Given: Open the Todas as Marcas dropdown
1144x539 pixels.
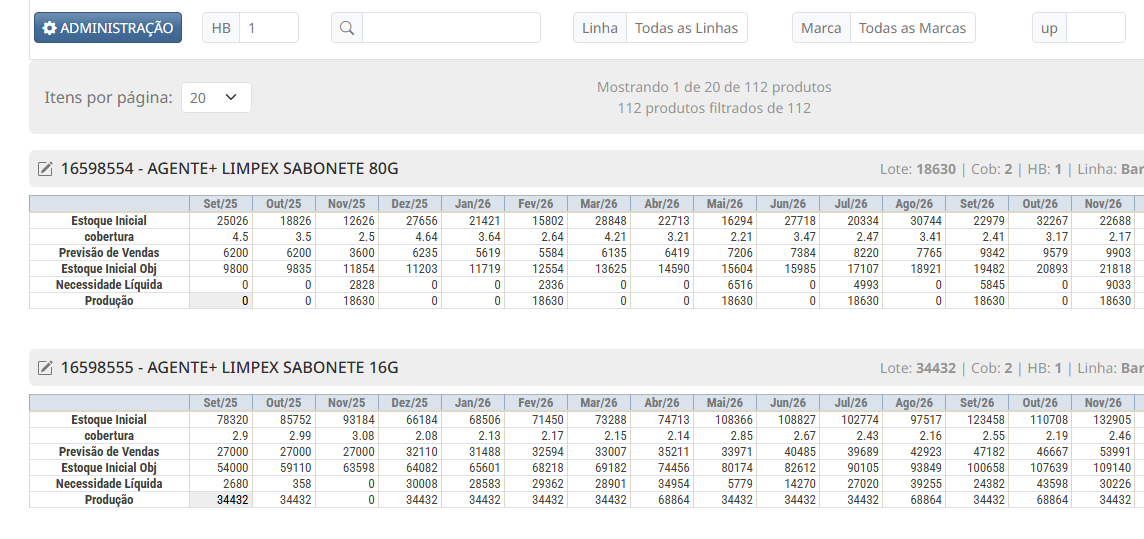Looking at the screenshot, I should [x=912, y=28].
